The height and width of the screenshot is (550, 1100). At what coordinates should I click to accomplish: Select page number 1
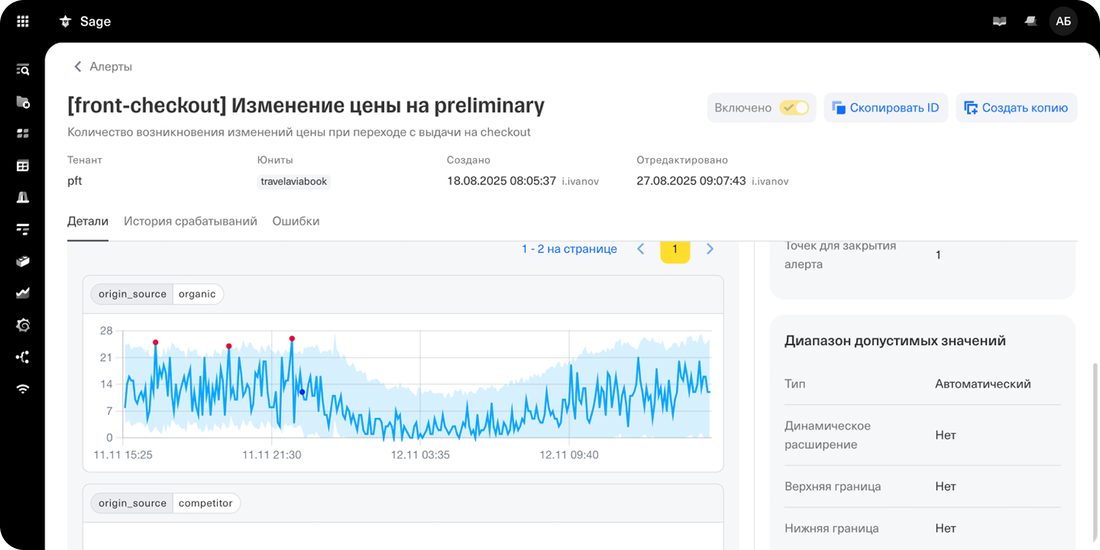click(x=675, y=249)
